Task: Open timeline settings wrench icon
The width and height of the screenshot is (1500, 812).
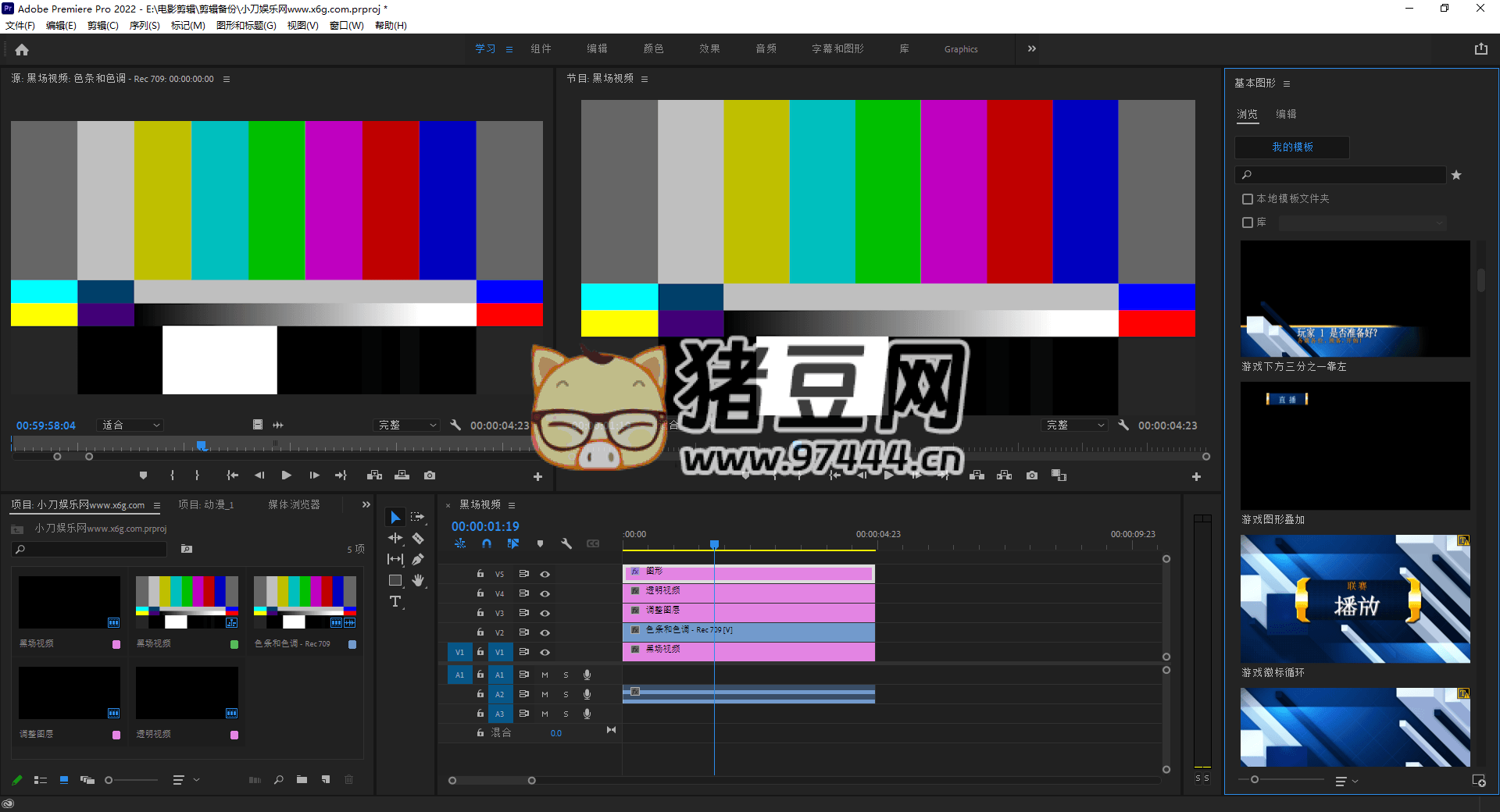Action: [566, 543]
